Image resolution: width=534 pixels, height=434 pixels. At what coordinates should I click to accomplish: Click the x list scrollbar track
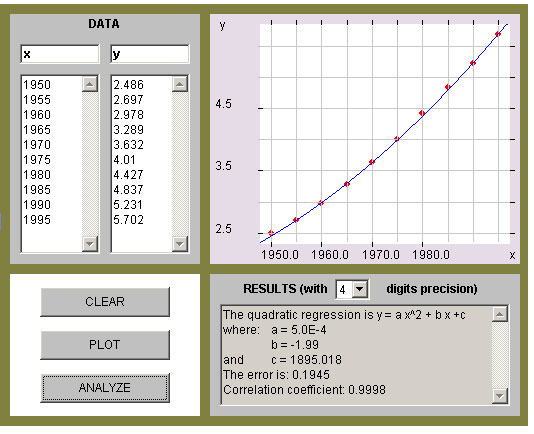(90, 164)
